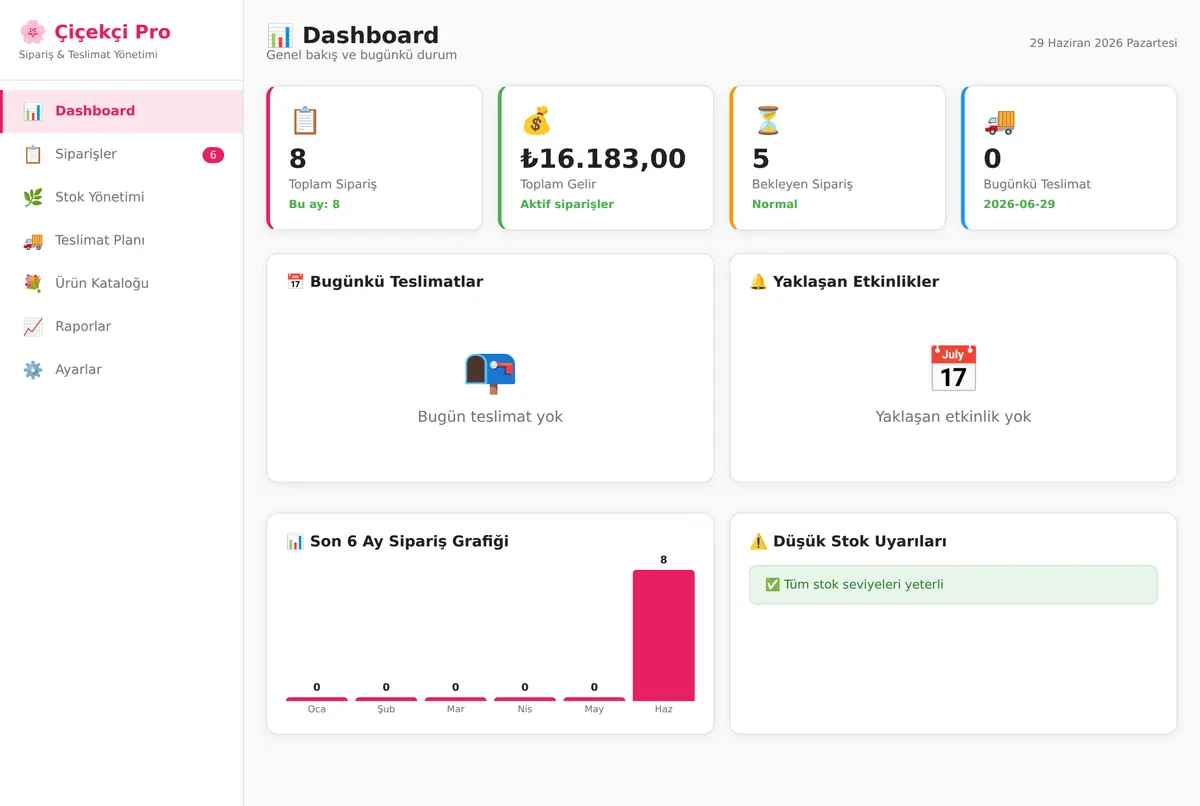Click "Tüm stok seviyeleri yeterli" message
The image size is (1200, 806).
pos(864,585)
